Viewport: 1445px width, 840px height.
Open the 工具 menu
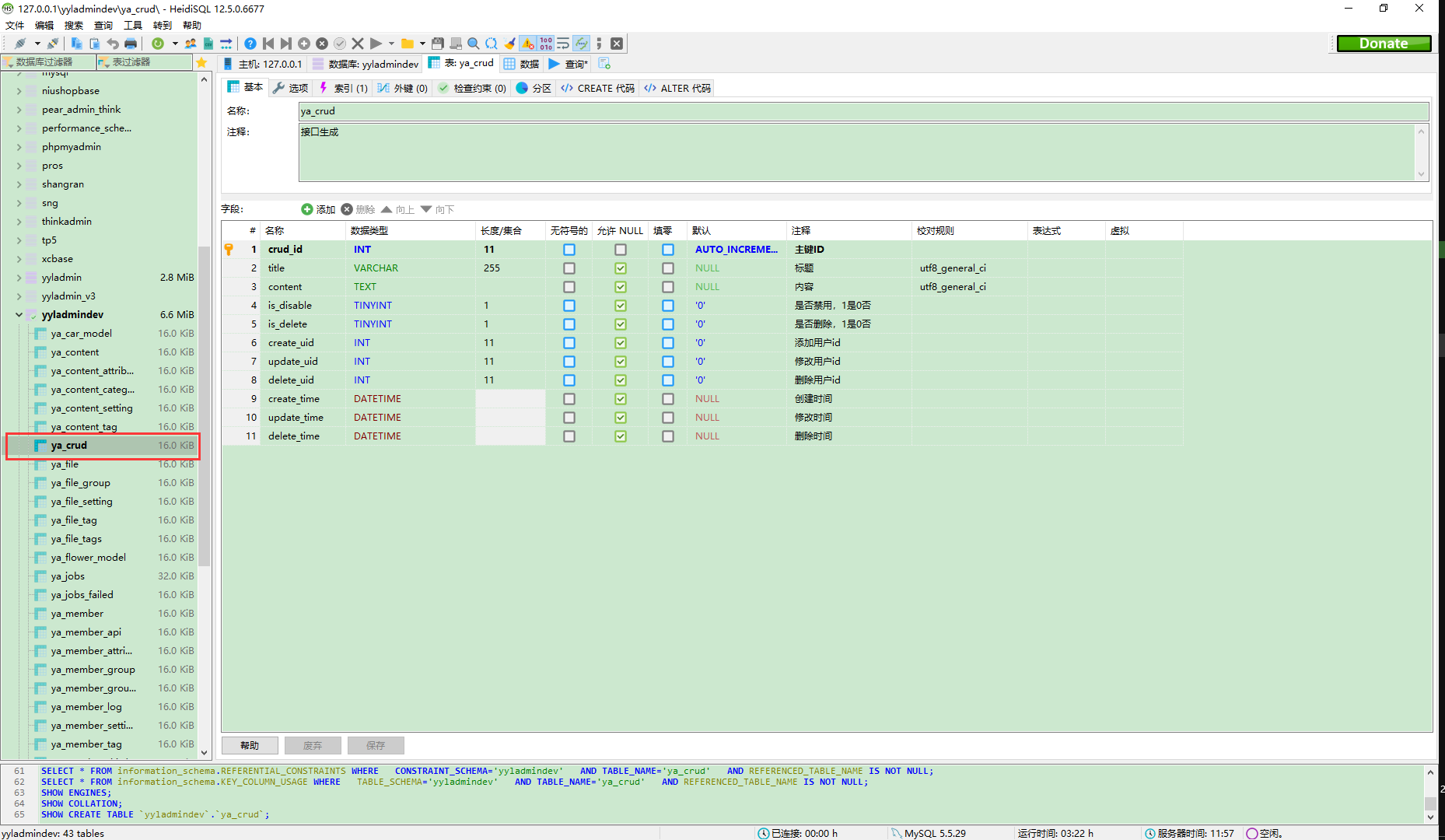[x=132, y=25]
